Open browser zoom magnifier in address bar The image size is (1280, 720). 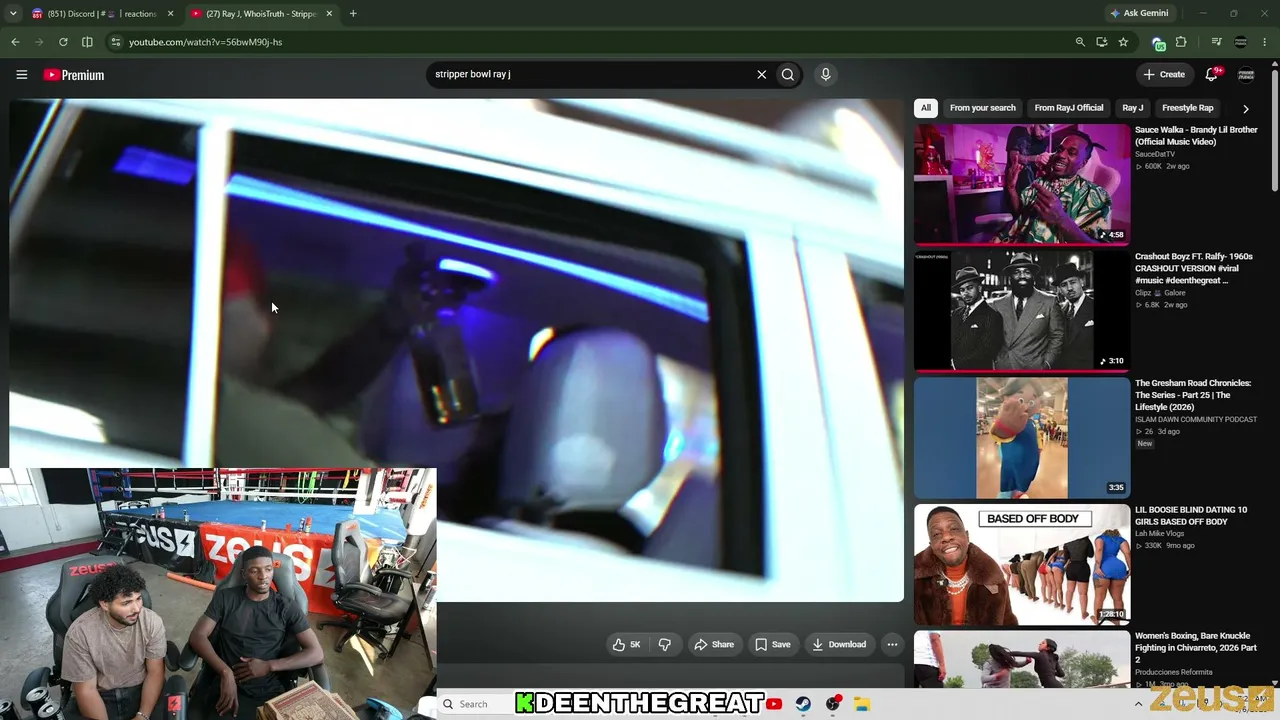1080,42
